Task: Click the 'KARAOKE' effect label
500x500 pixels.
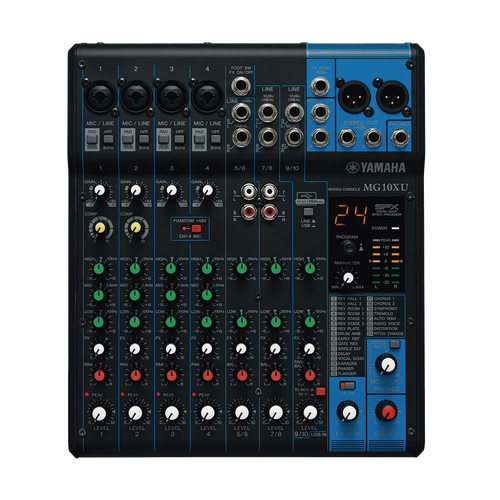Action: tap(346, 363)
